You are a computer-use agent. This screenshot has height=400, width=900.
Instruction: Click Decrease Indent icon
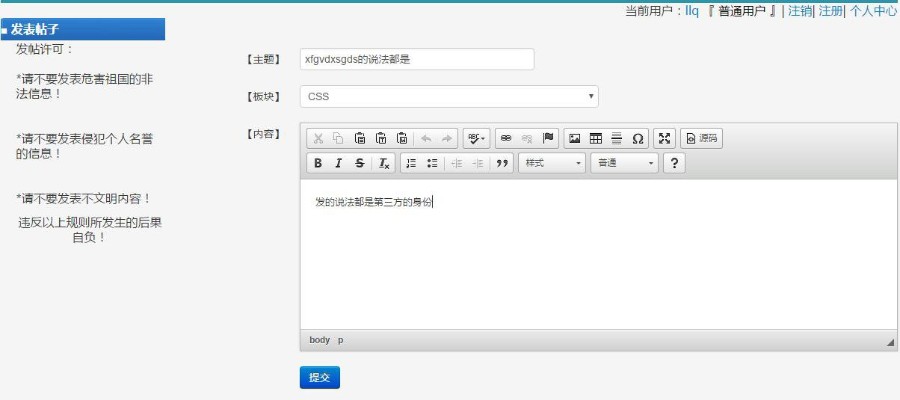(x=456, y=164)
